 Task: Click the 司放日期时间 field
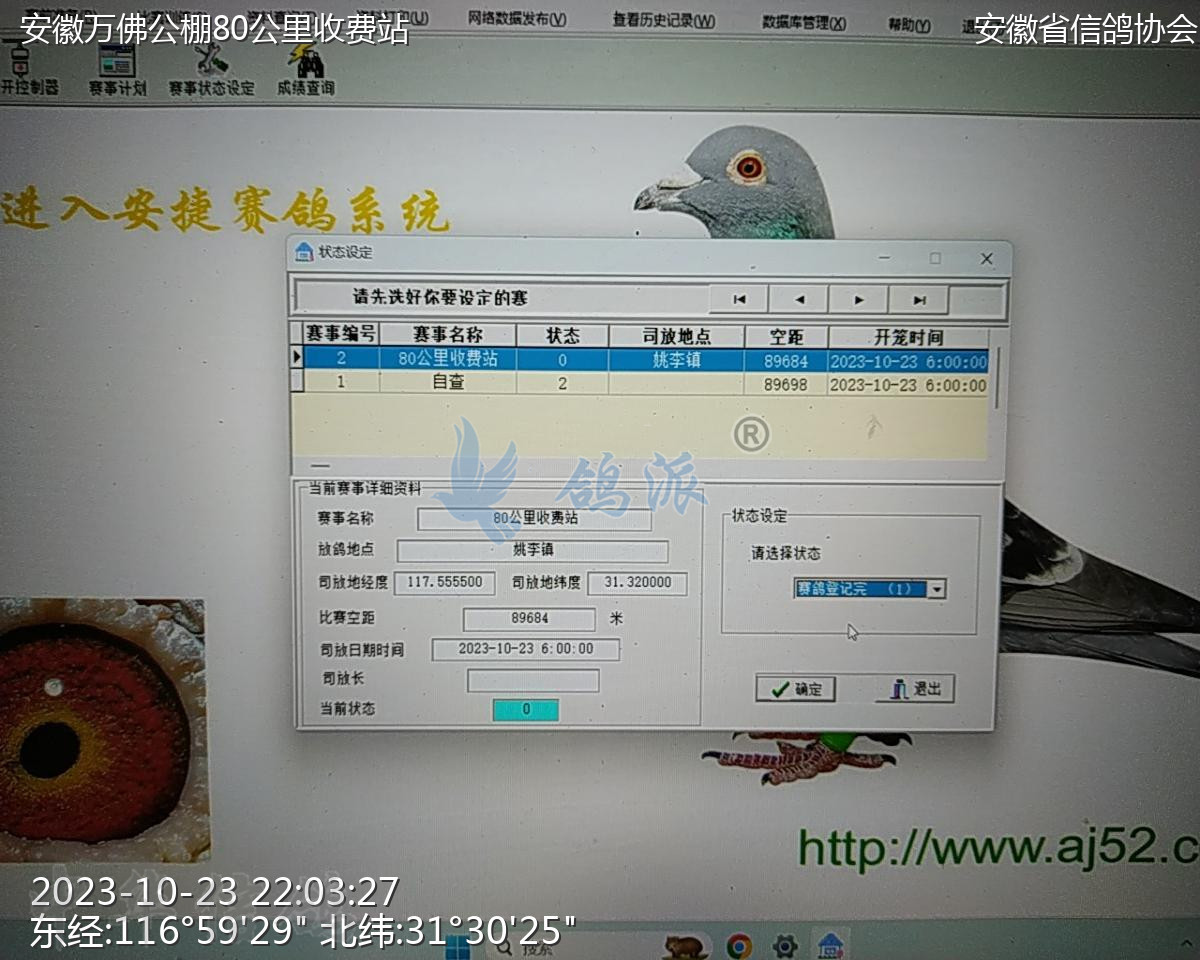pyautogui.click(x=525, y=650)
